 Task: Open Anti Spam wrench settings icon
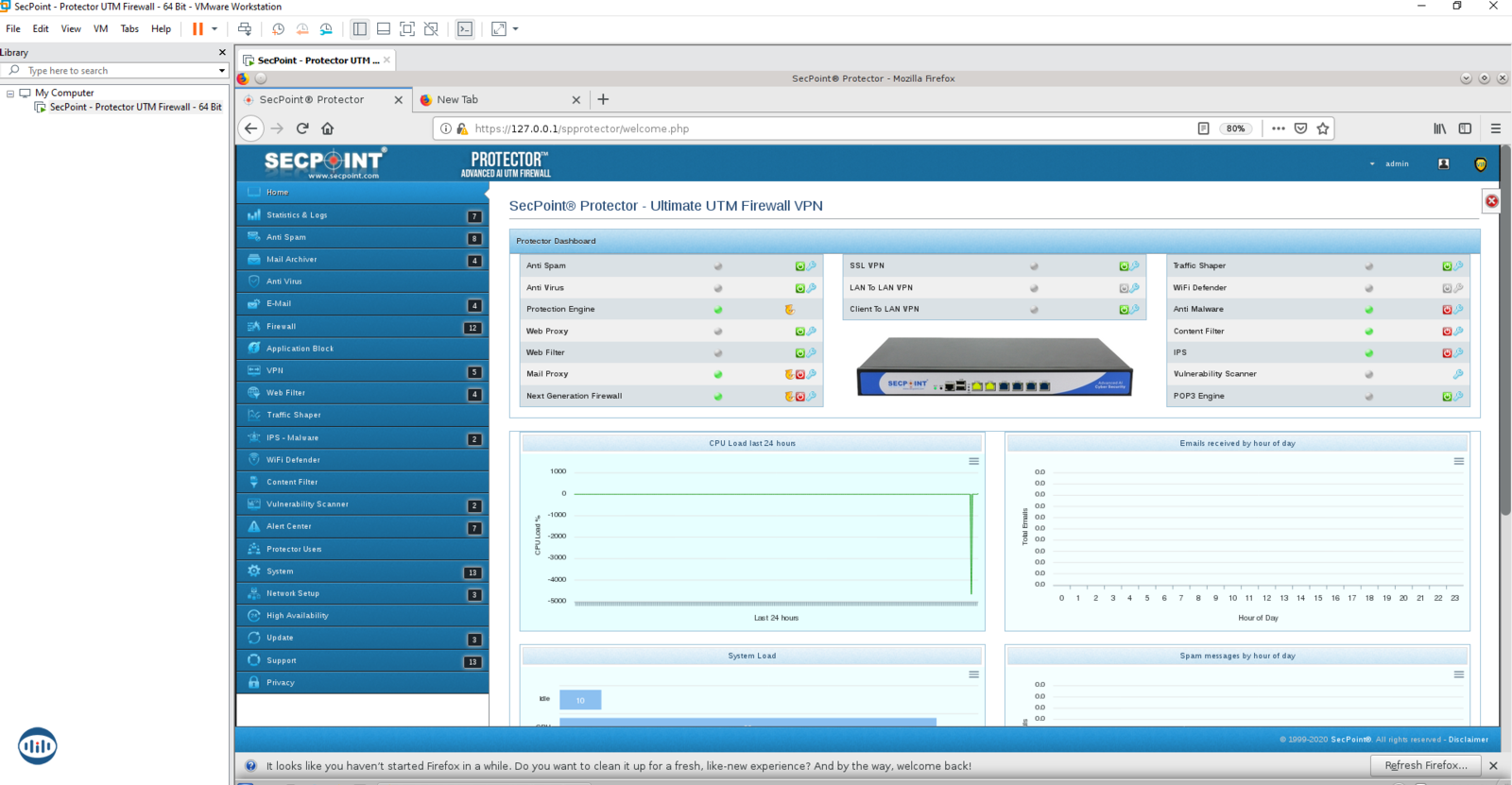coord(812,265)
